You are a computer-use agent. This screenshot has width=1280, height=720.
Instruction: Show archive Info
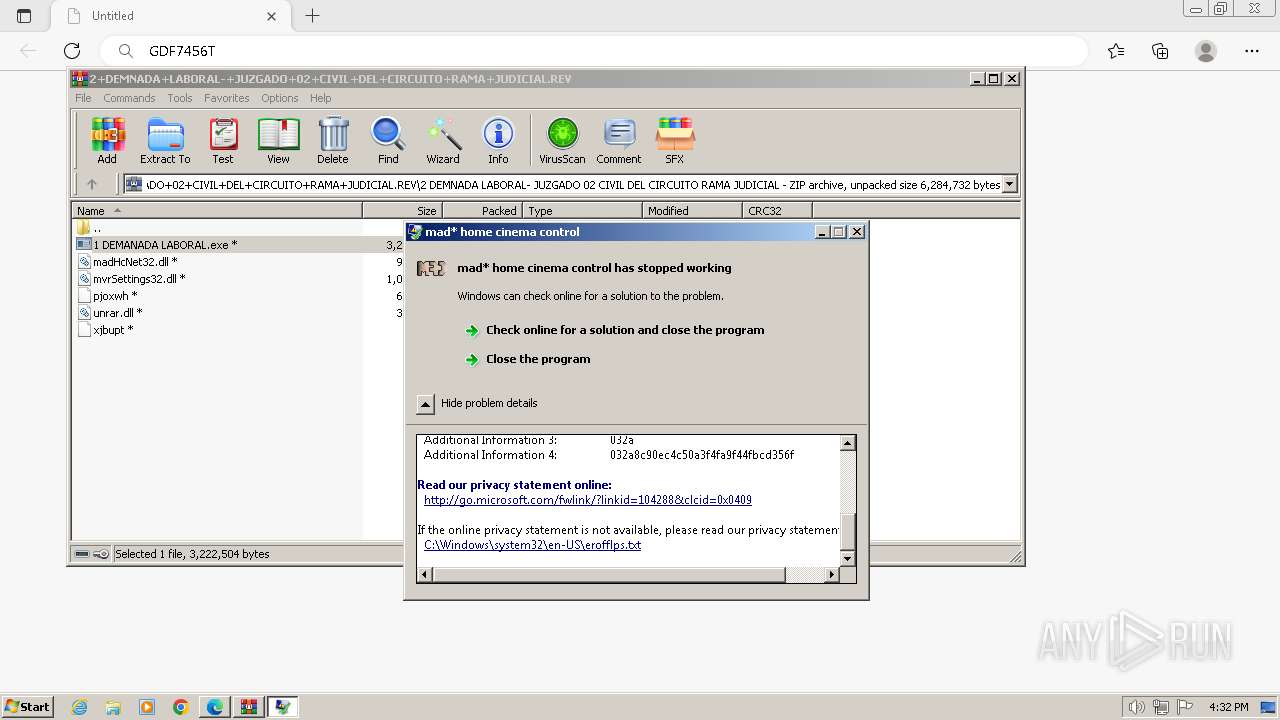point(498,140)
